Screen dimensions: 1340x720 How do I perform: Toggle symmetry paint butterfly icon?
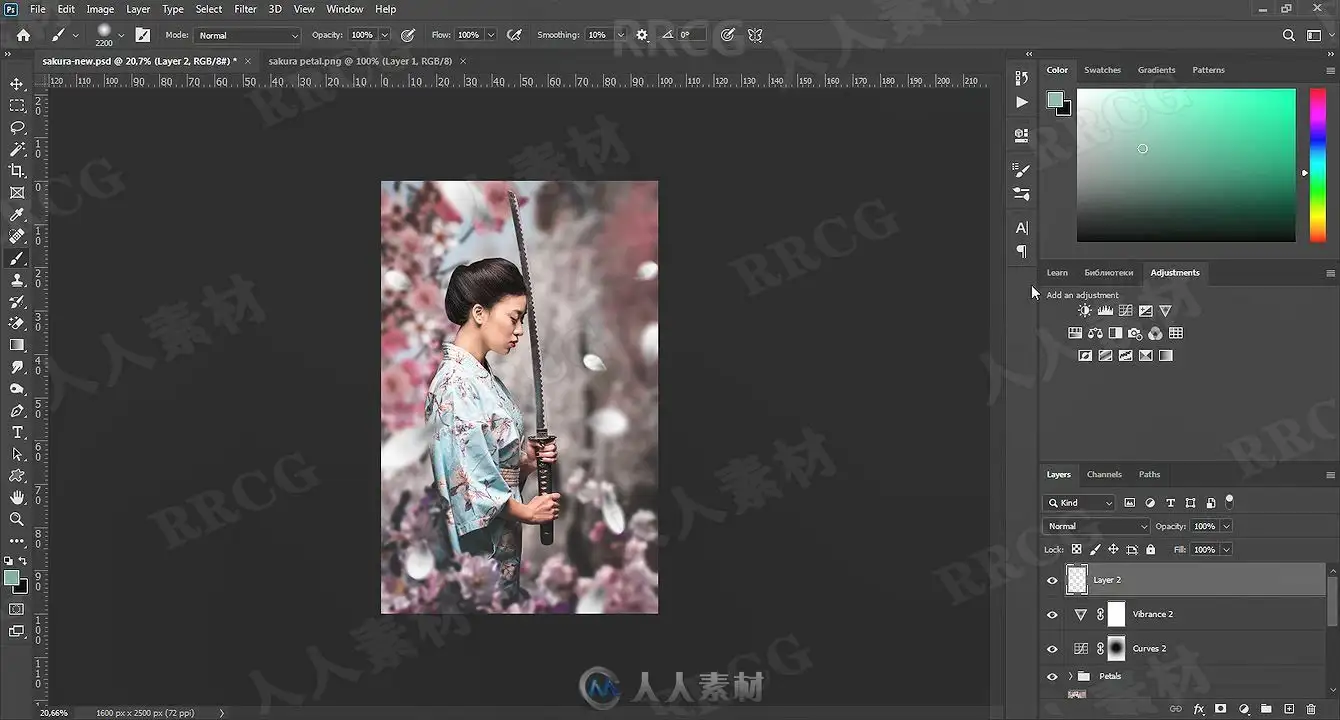point(755,35)
